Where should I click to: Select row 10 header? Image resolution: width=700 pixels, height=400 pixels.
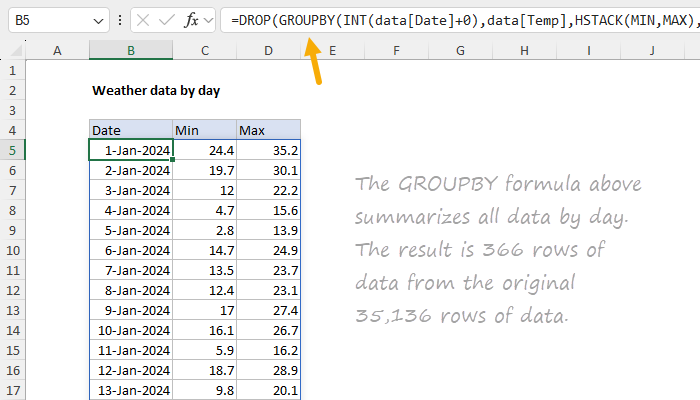point(12,250)
